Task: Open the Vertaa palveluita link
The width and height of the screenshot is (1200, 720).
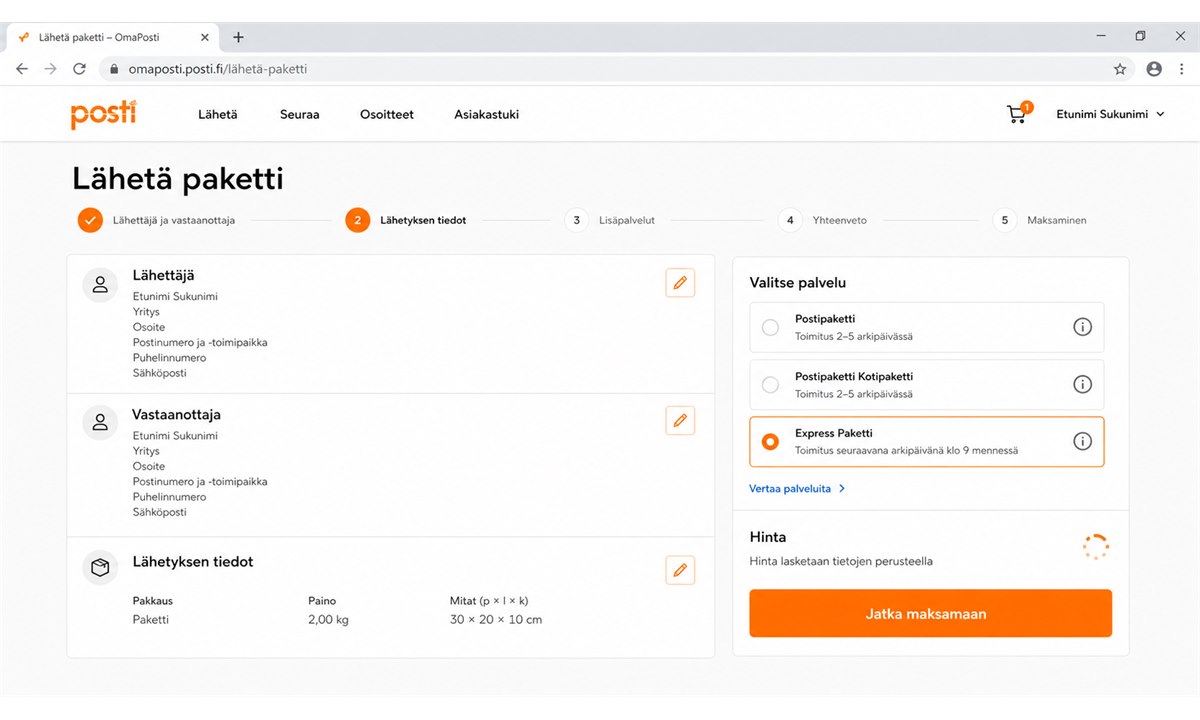Action: coord(798,489)
